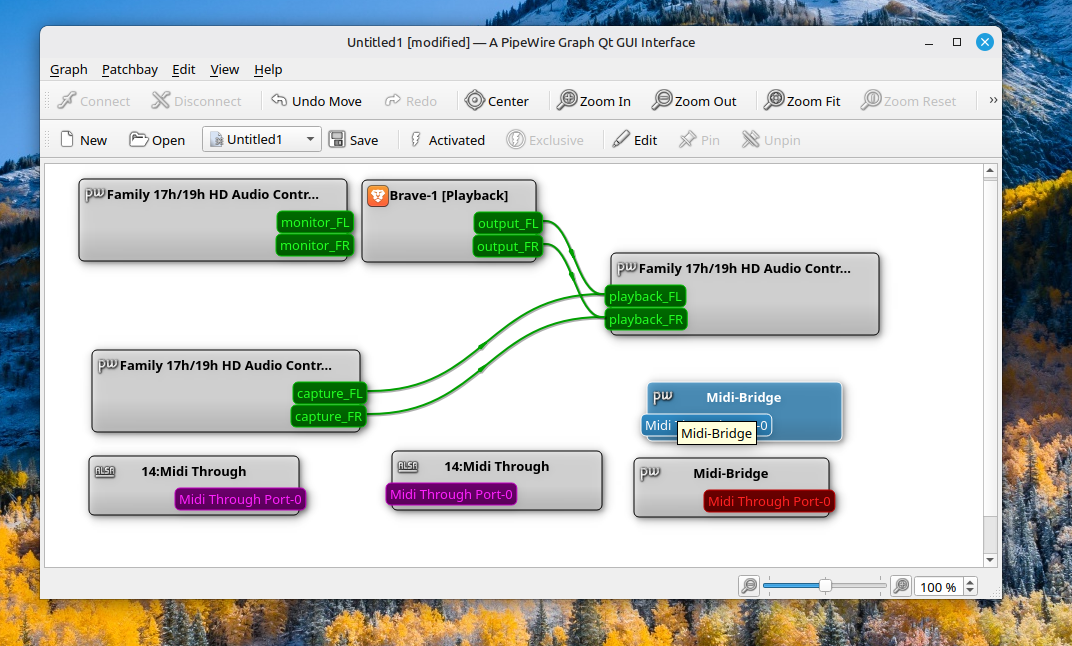Center the graph view with Center icon
The height and width of the screenshot is (646, 1072).
[475, 100]
